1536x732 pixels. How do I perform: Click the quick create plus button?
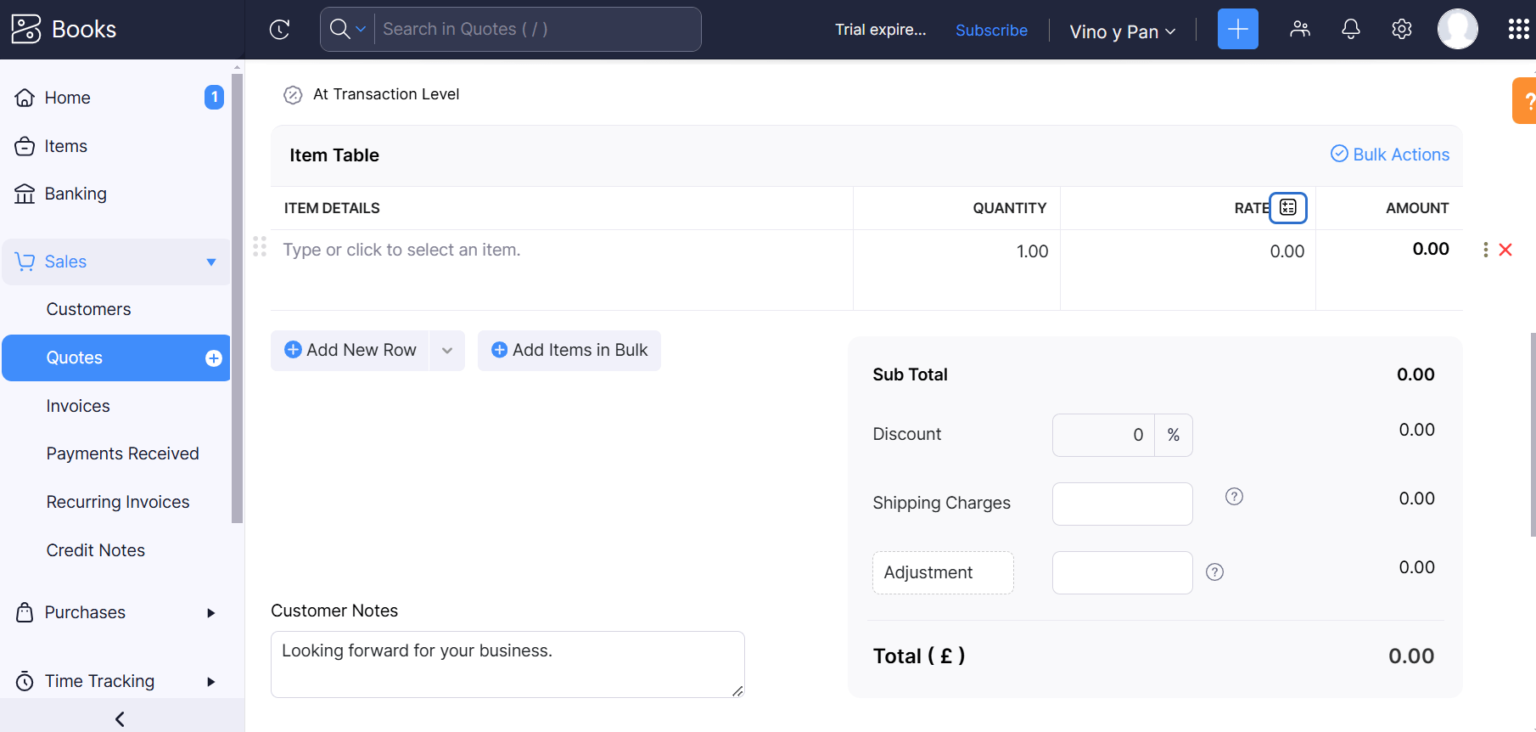(x=1237, y=29)
